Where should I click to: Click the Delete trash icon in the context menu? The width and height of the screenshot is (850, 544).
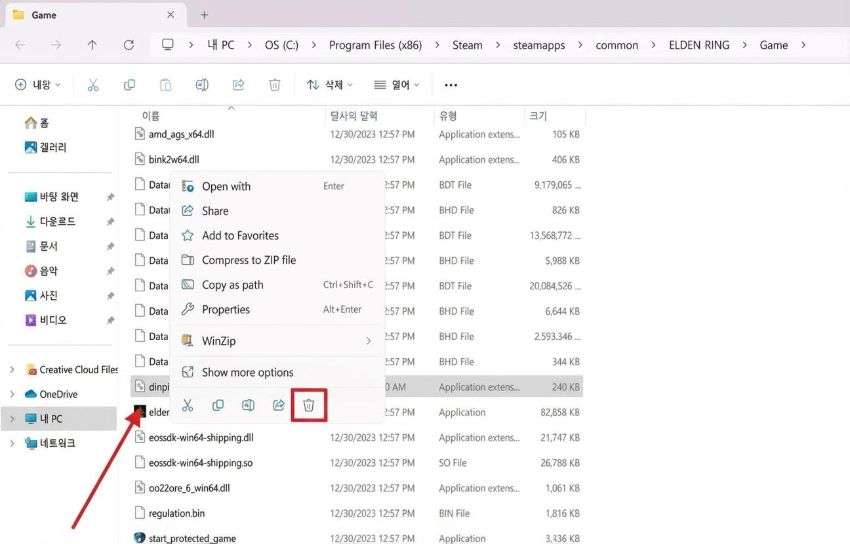[309, 405]
